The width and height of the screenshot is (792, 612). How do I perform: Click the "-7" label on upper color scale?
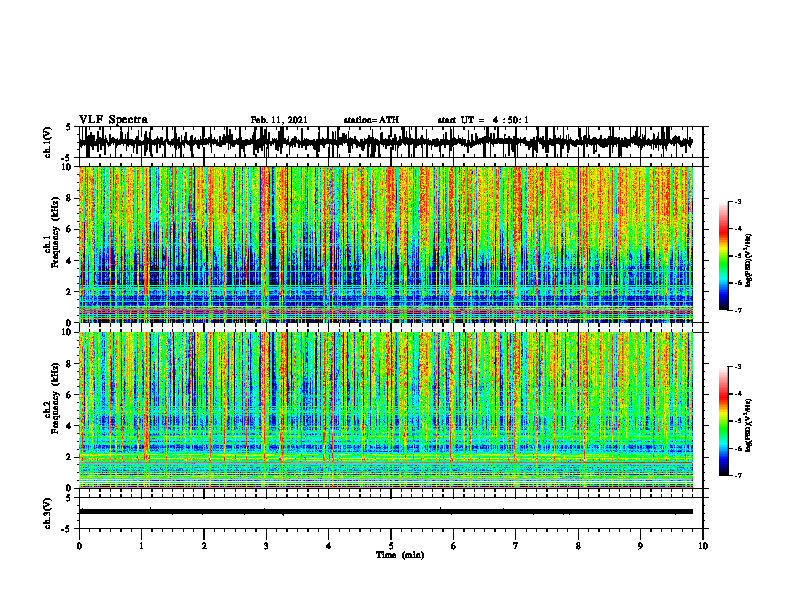click(738, 310)
